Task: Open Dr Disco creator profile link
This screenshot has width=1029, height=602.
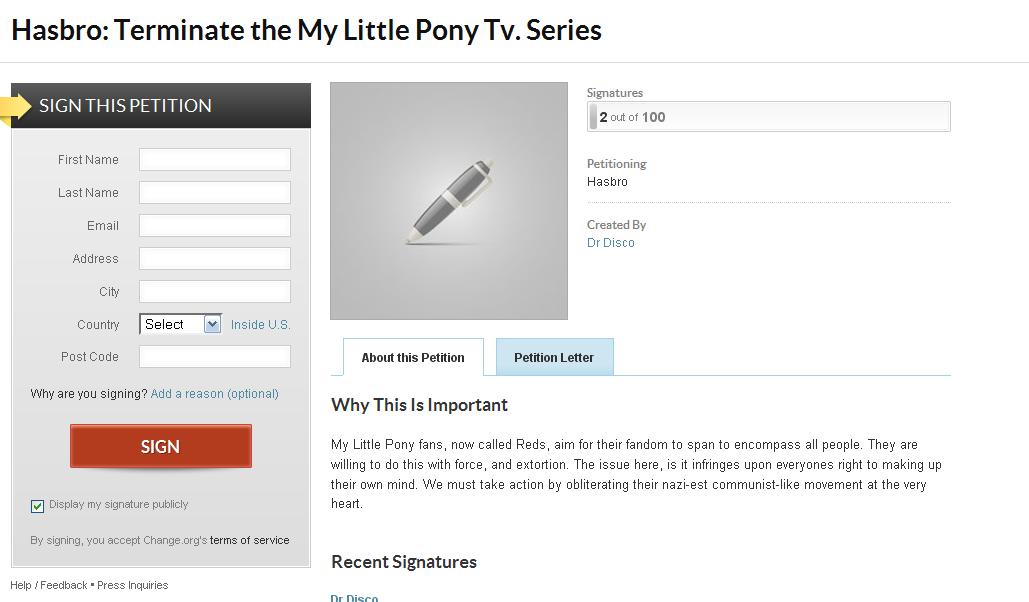Action: point(611,243)
